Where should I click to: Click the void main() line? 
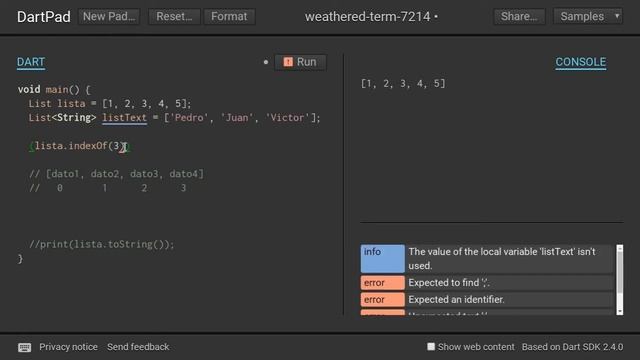(54, 89)
